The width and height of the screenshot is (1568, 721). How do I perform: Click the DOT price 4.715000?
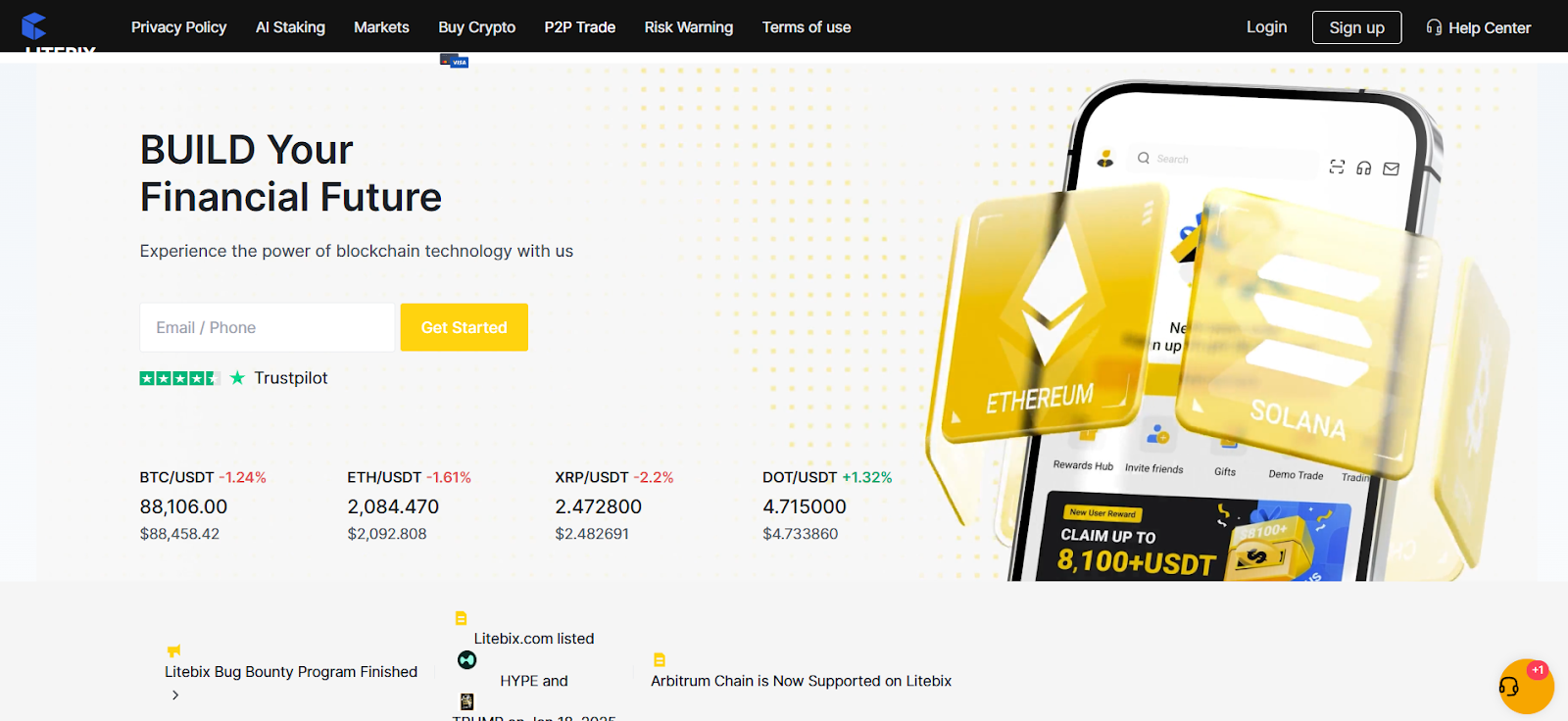805,506
